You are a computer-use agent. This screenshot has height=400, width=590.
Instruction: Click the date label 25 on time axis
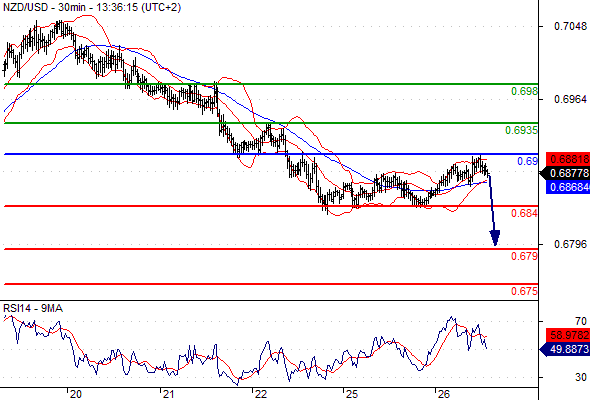[x=352, y=394]
